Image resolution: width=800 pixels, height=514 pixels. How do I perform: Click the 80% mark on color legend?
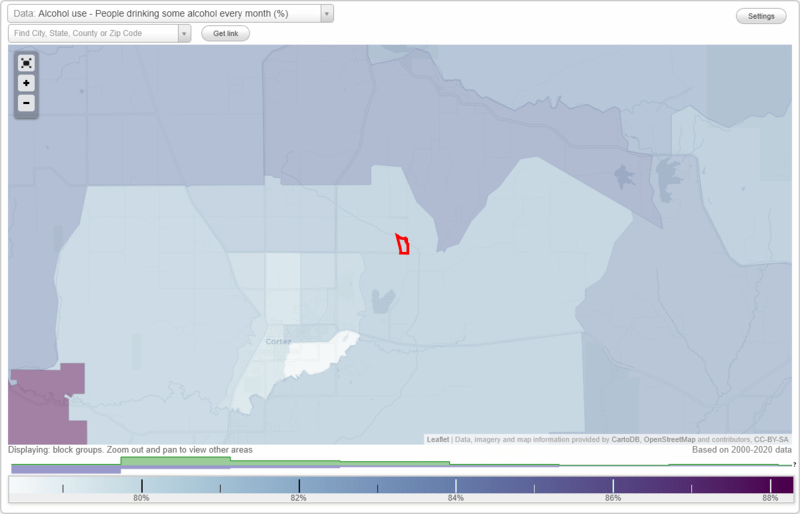(142, 485)
